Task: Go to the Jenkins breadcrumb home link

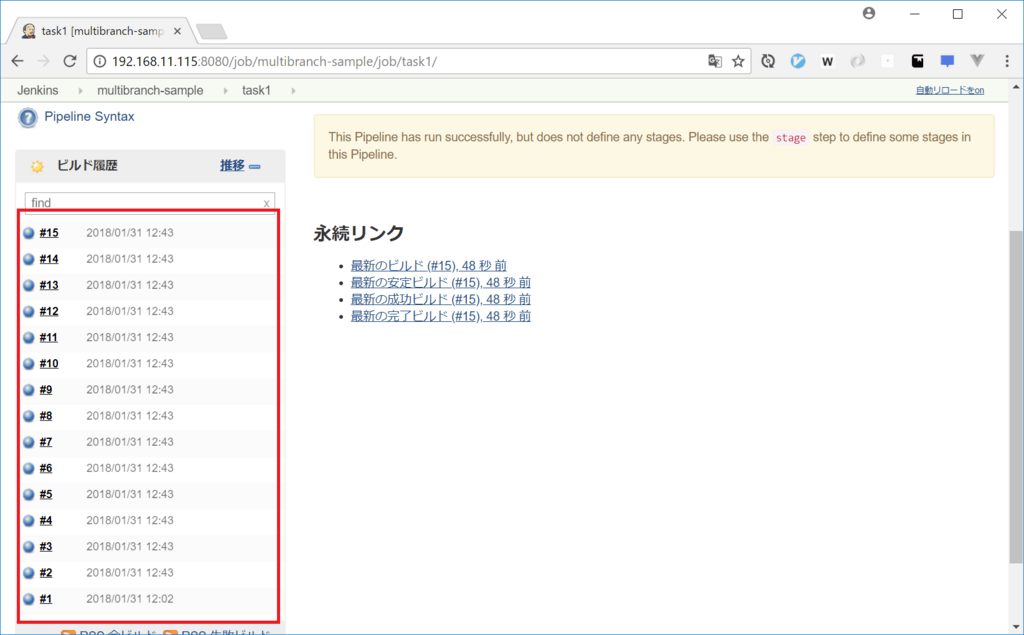Action: (37, 91)
